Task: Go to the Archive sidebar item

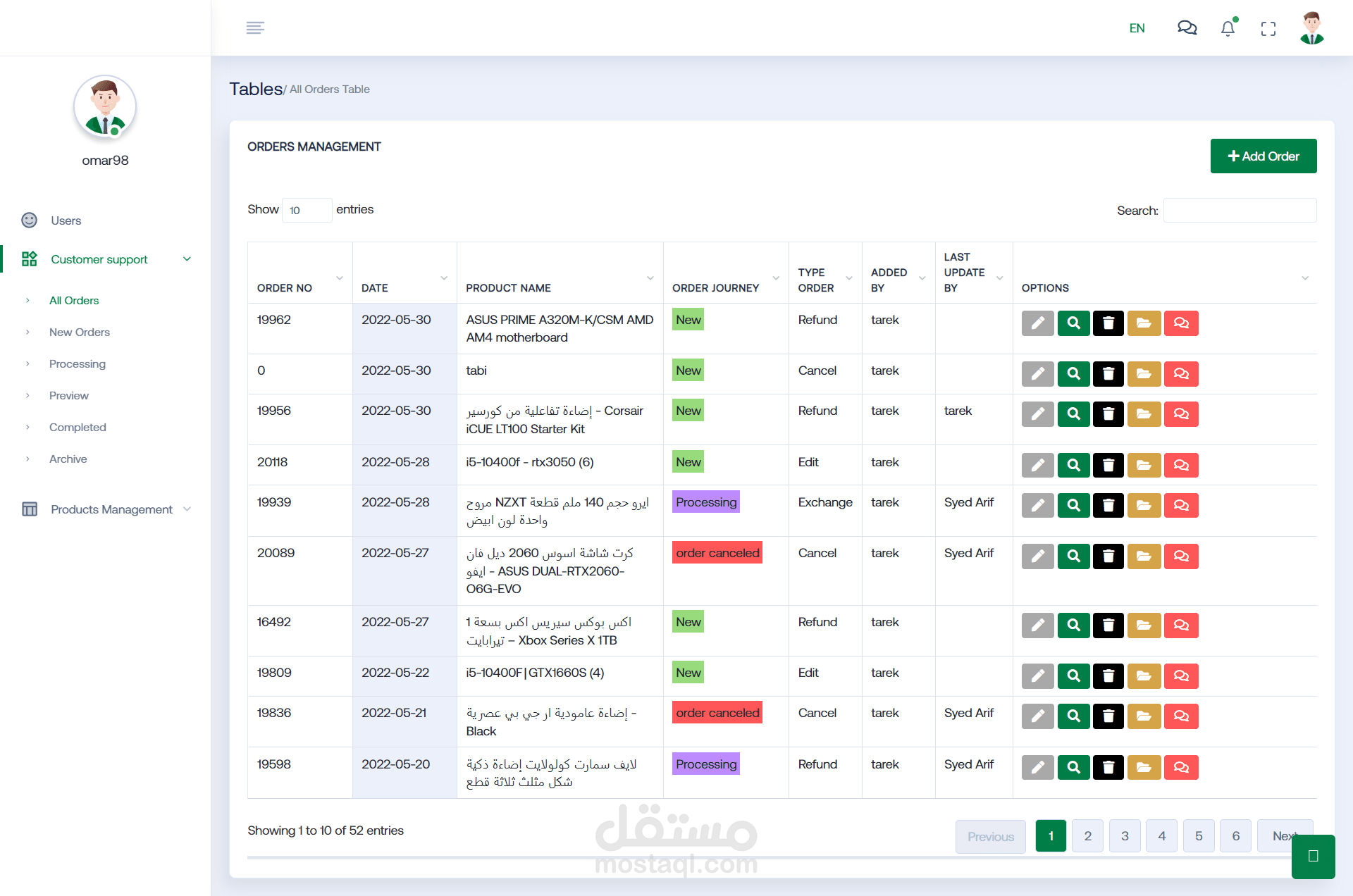Action: tap(68, 459)
